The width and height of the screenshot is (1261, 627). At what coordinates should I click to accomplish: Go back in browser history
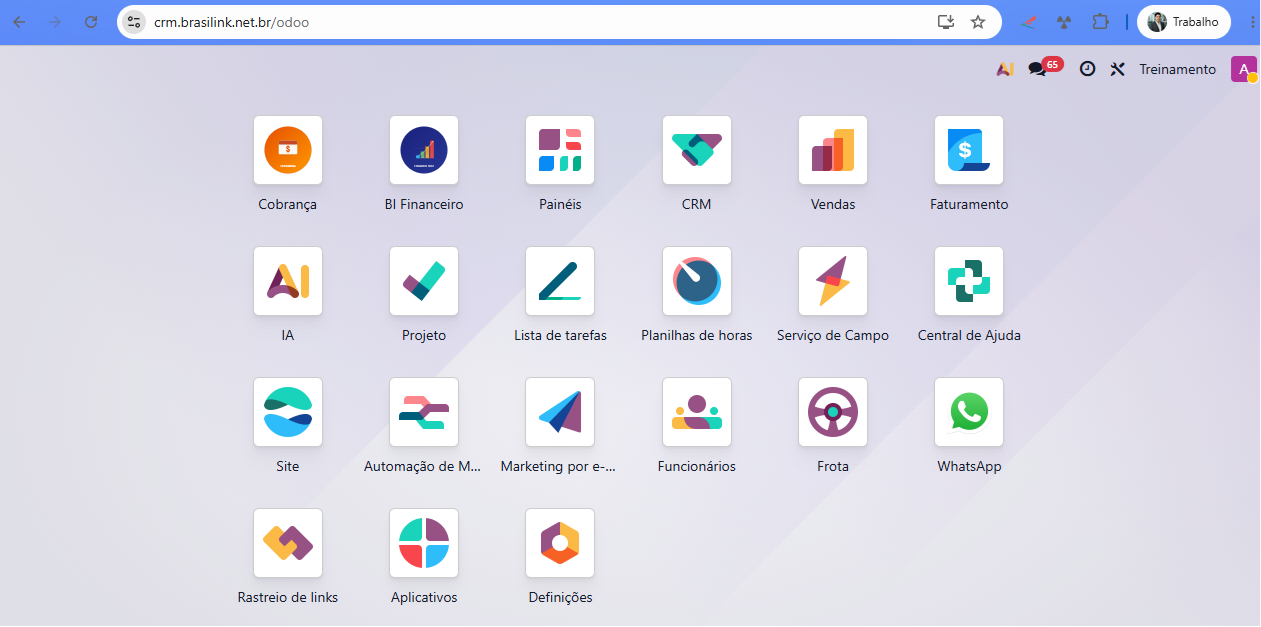click(x=19, y=21)
